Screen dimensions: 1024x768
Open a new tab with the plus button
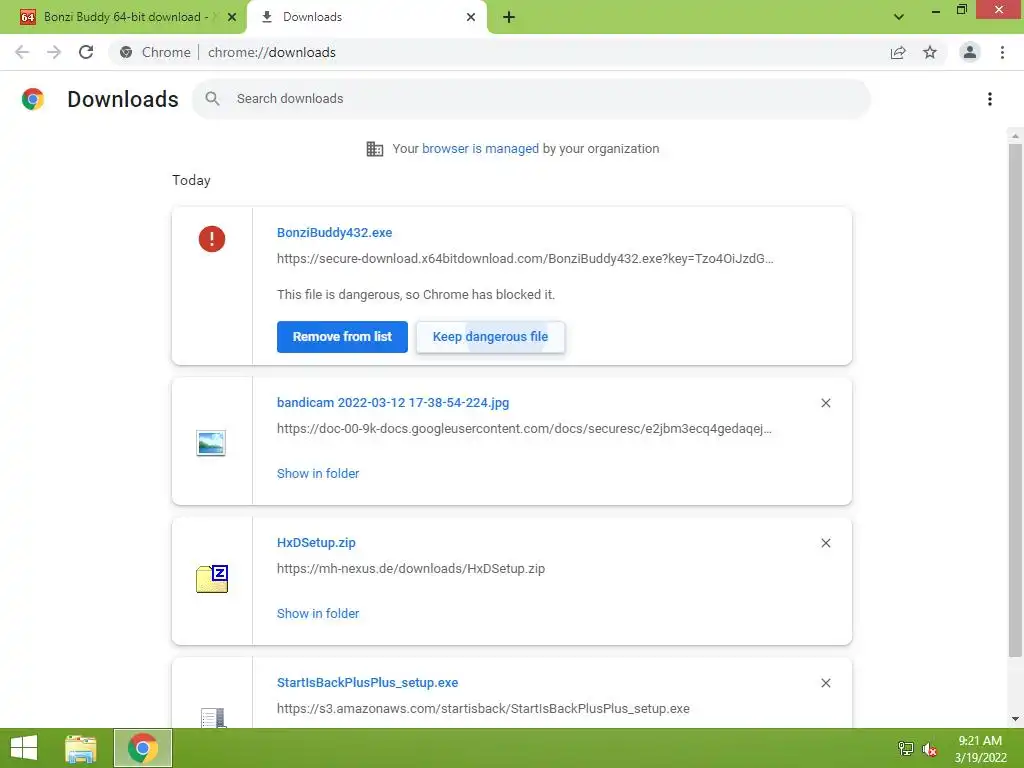point(509,17)
